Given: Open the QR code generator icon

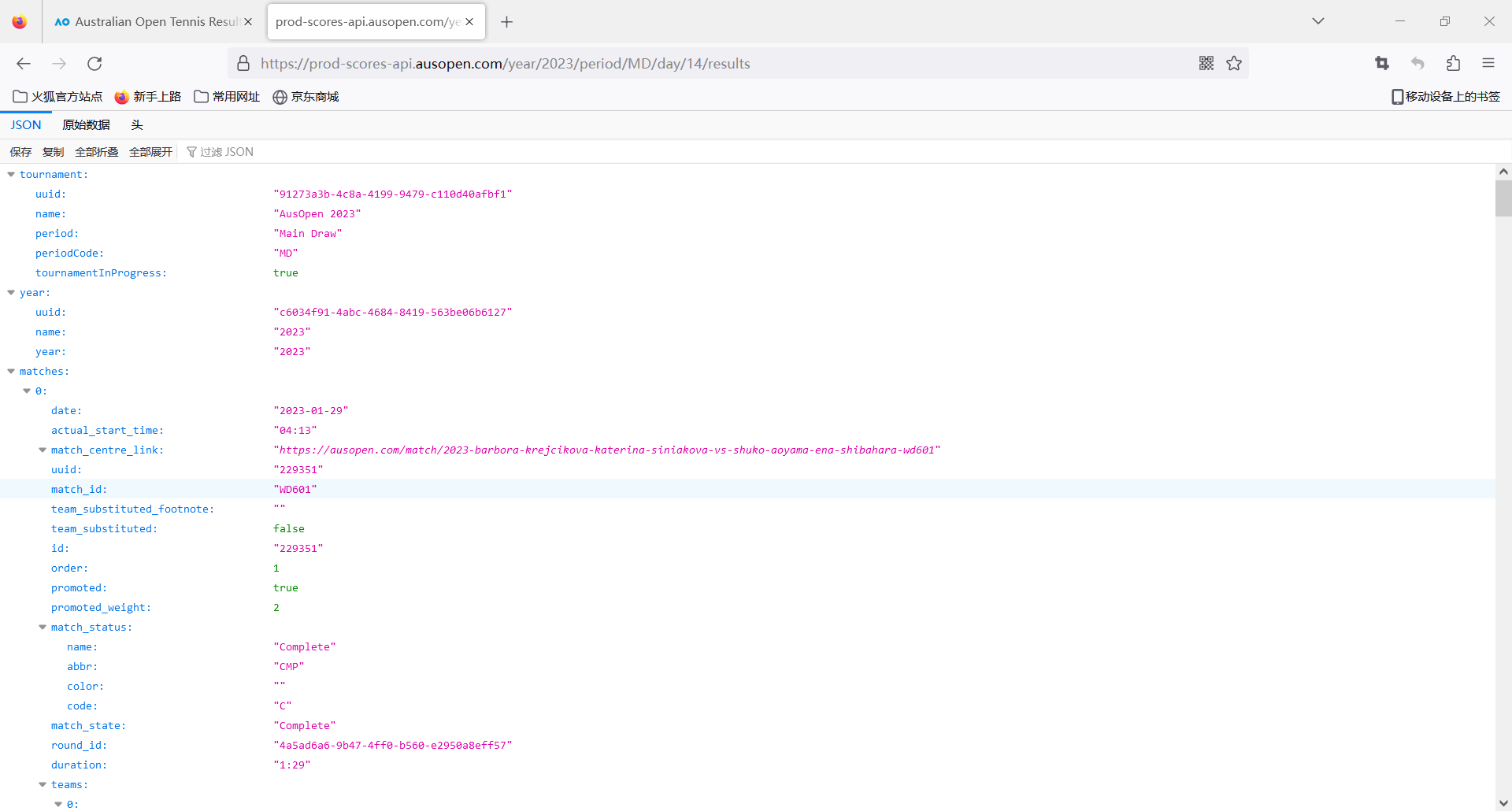Looking at the screenshot, I should [x=1206, y=64].
